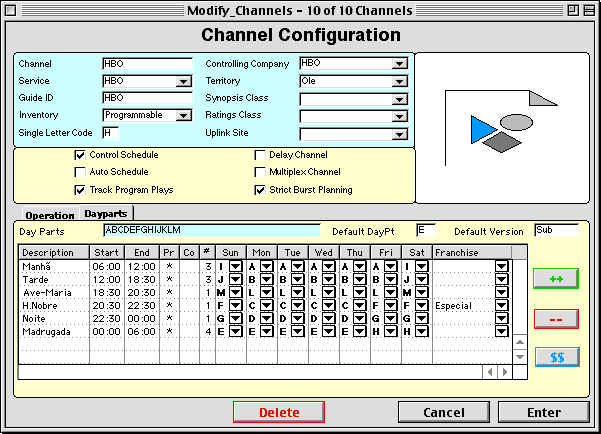Open the Service dropdown
Screen dimensions: 601x434
click(184, 81)
